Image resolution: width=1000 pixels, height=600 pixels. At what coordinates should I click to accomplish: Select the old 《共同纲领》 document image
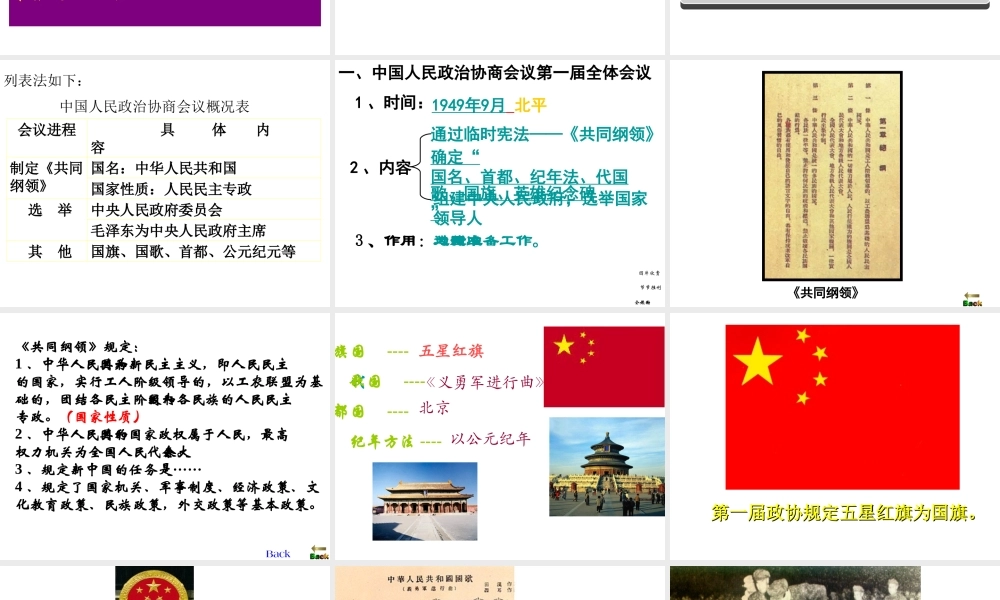click(x=832, y=176)
